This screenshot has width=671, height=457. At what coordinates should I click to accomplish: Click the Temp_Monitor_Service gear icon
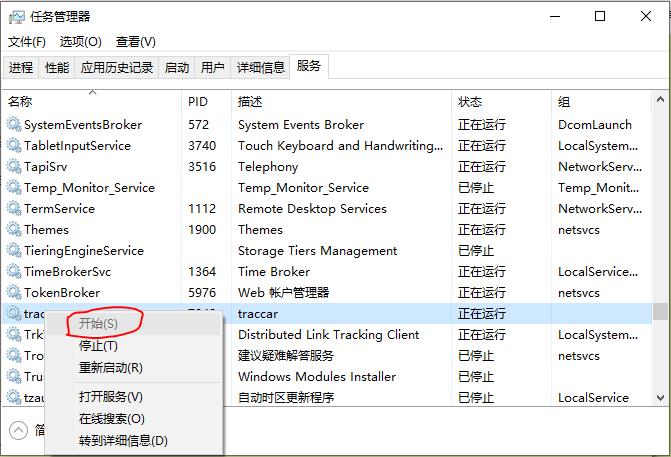14,188
